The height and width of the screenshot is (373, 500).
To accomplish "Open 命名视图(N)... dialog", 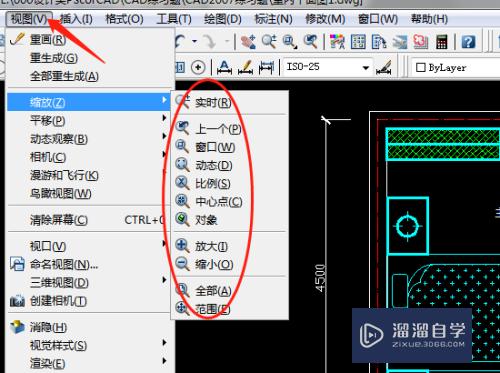I will [x=89, y=265].
